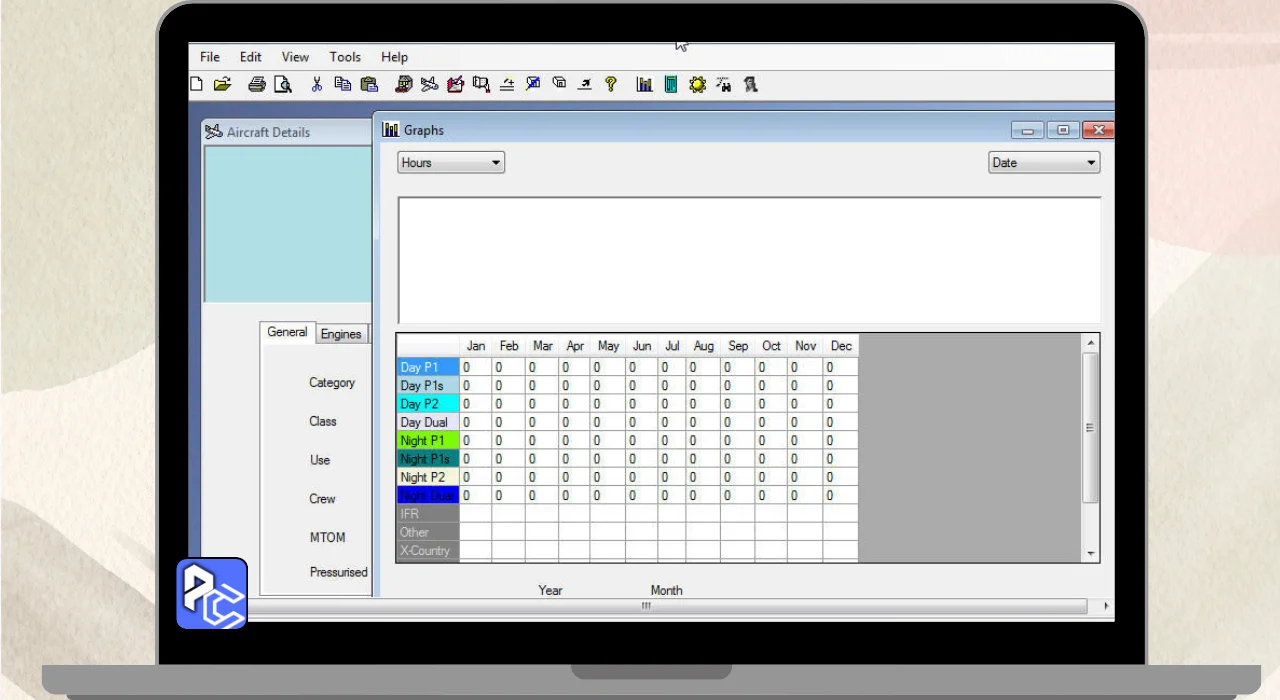
Task: Select the Day P1 blue row header
Action: click(428, 367)
